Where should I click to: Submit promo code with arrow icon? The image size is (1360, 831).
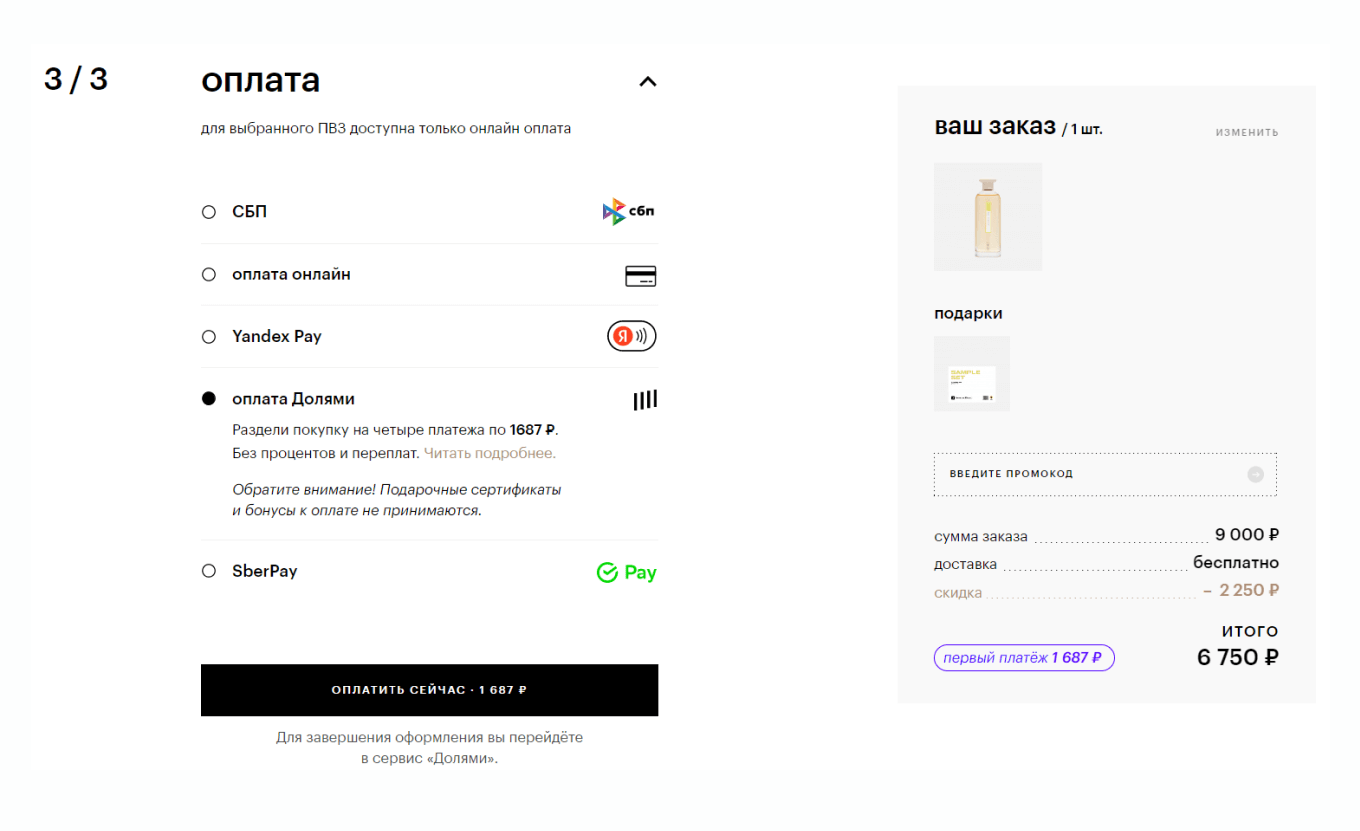pyautogui.click(x=1256, y=474)
